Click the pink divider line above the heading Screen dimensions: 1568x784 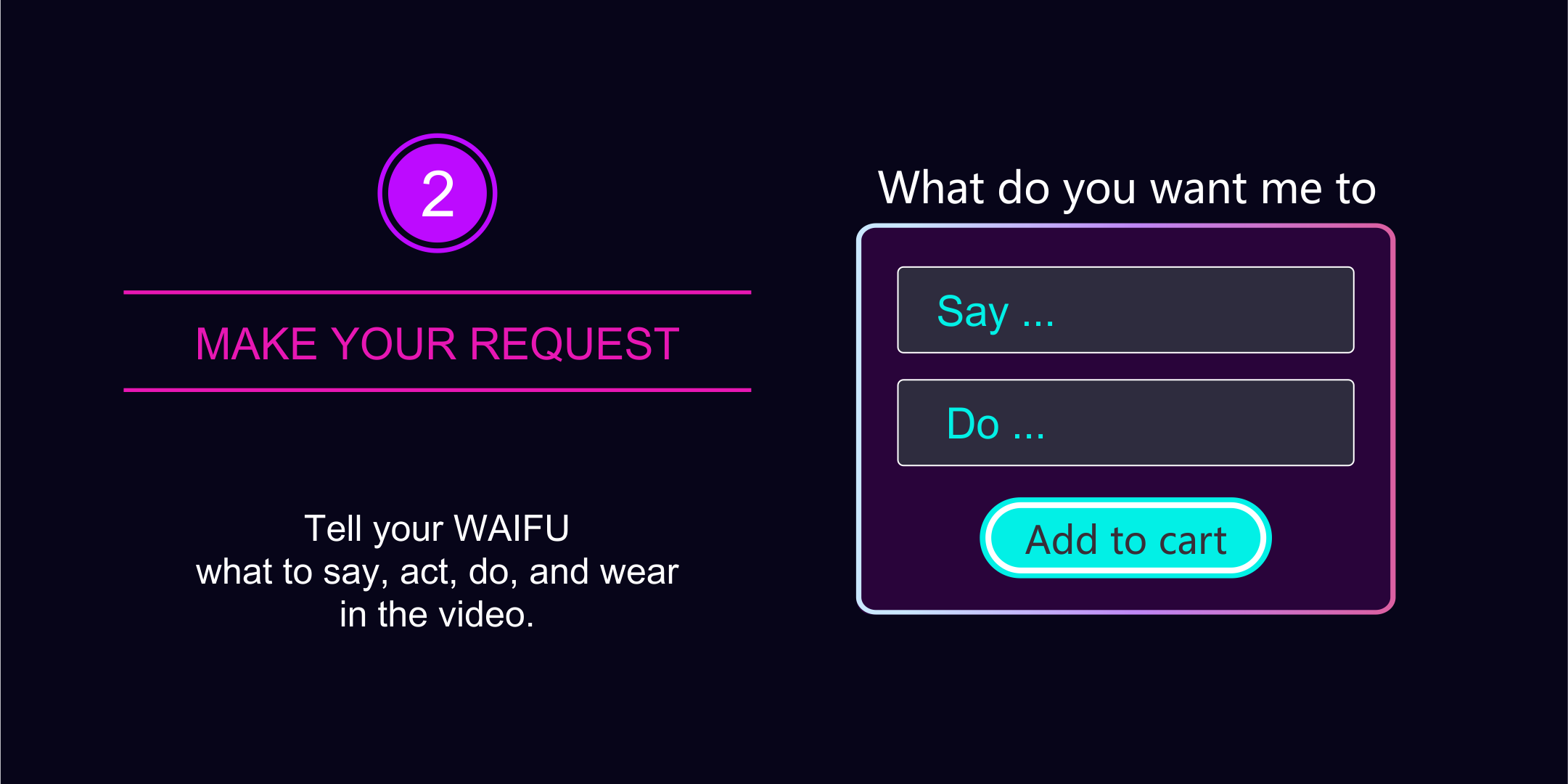(437, 292)
